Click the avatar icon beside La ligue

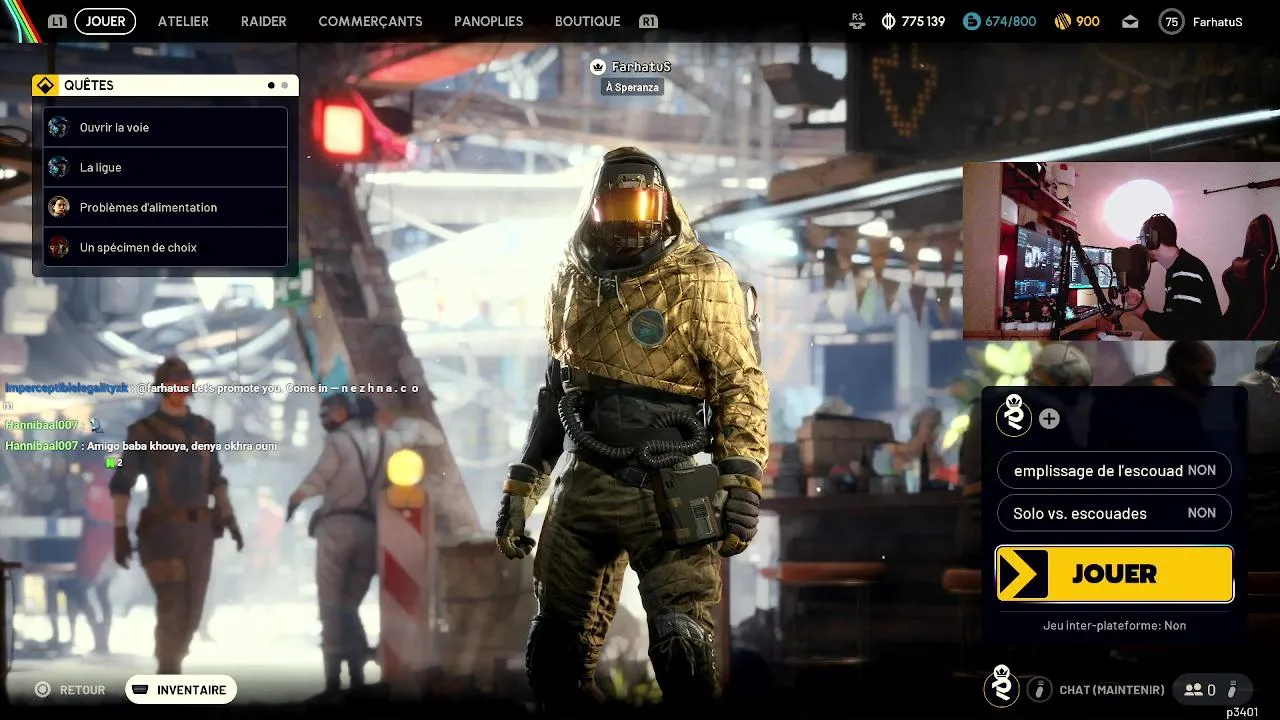click(59, 167)
